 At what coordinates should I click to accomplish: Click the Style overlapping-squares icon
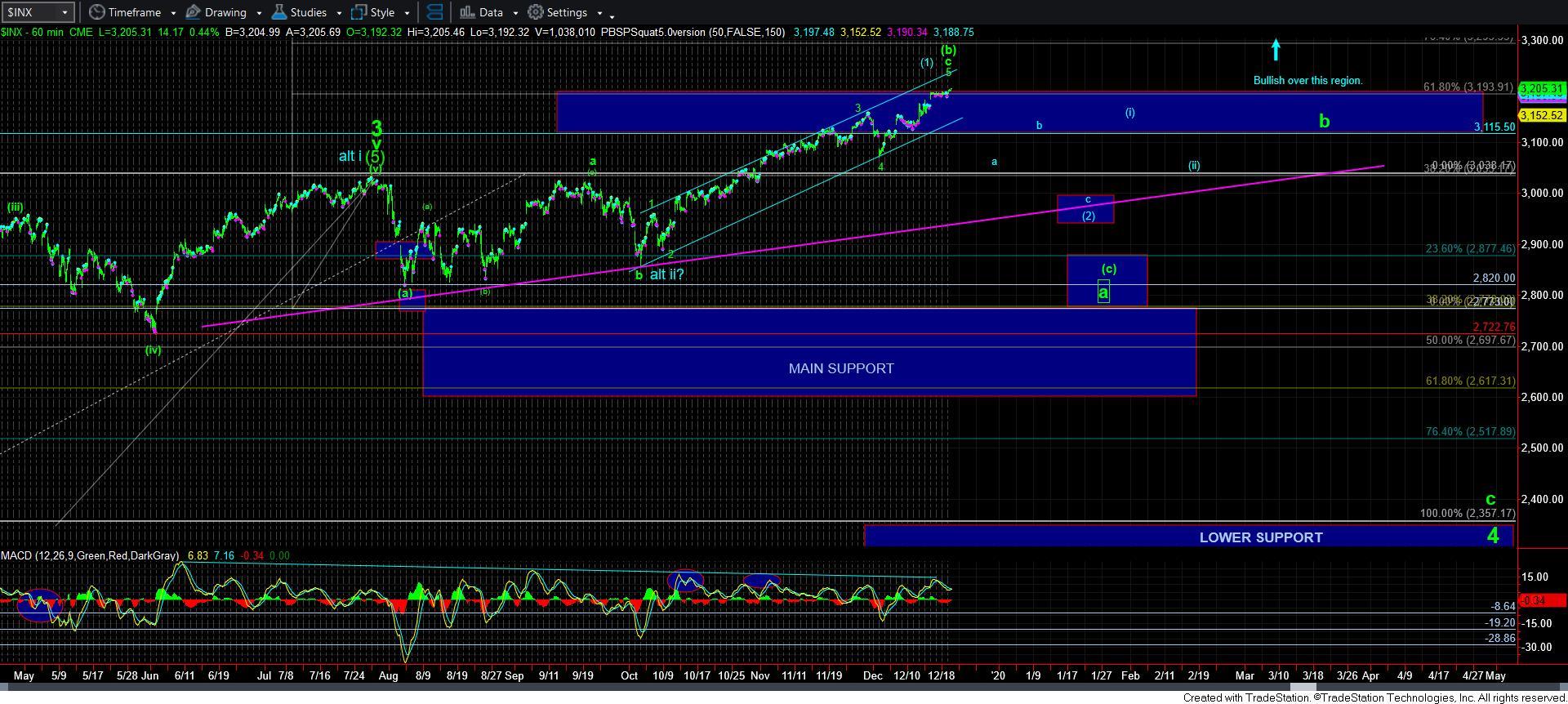pos(359,12)
